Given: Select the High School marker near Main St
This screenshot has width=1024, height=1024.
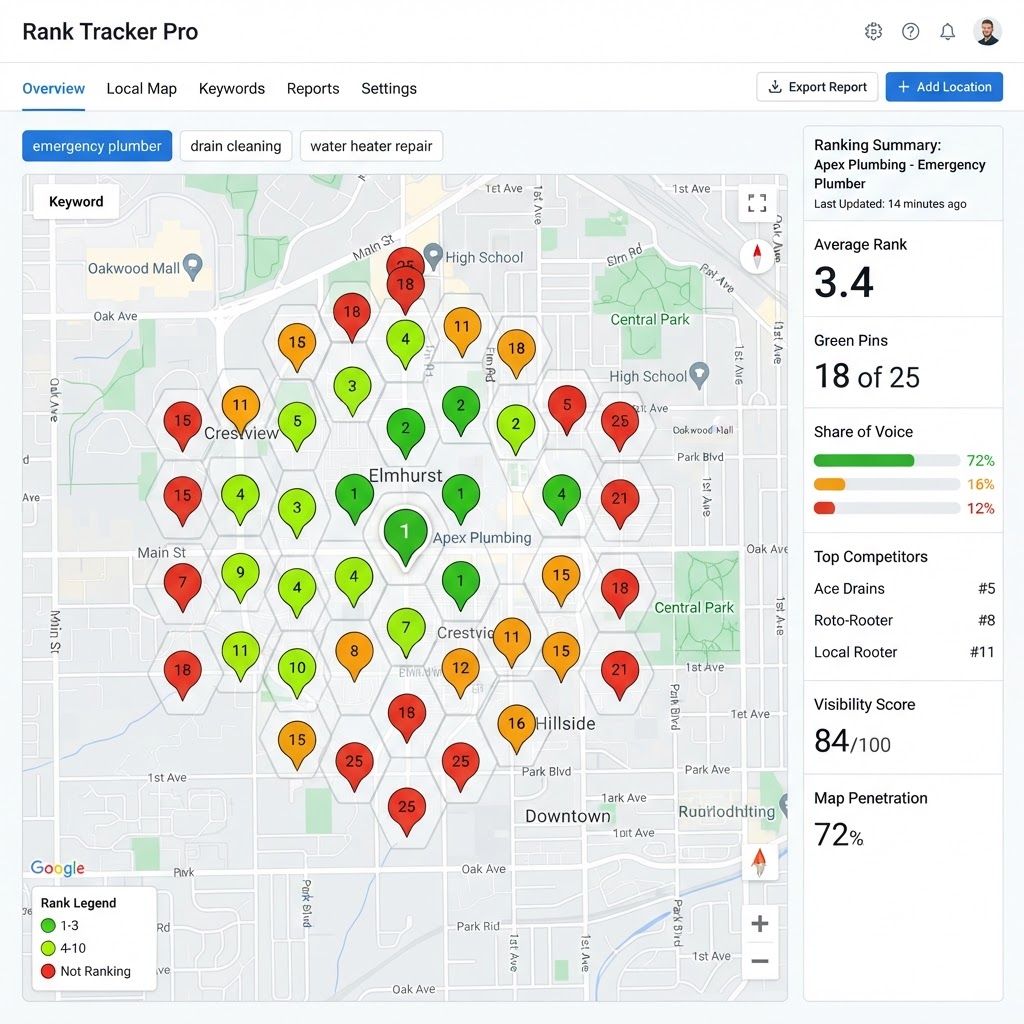Looking at the screenshot, I should coord(433,257).
